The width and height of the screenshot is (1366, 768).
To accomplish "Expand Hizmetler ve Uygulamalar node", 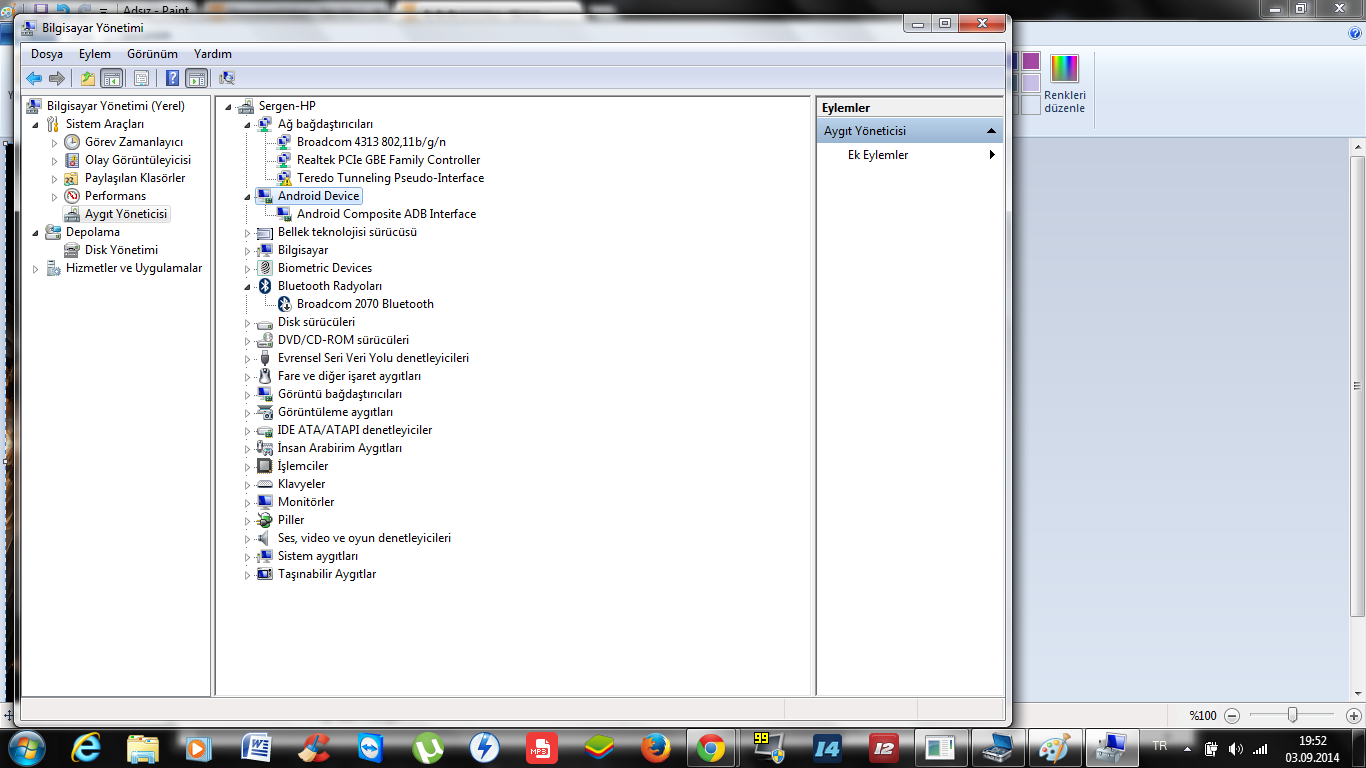I will (36, 268).
